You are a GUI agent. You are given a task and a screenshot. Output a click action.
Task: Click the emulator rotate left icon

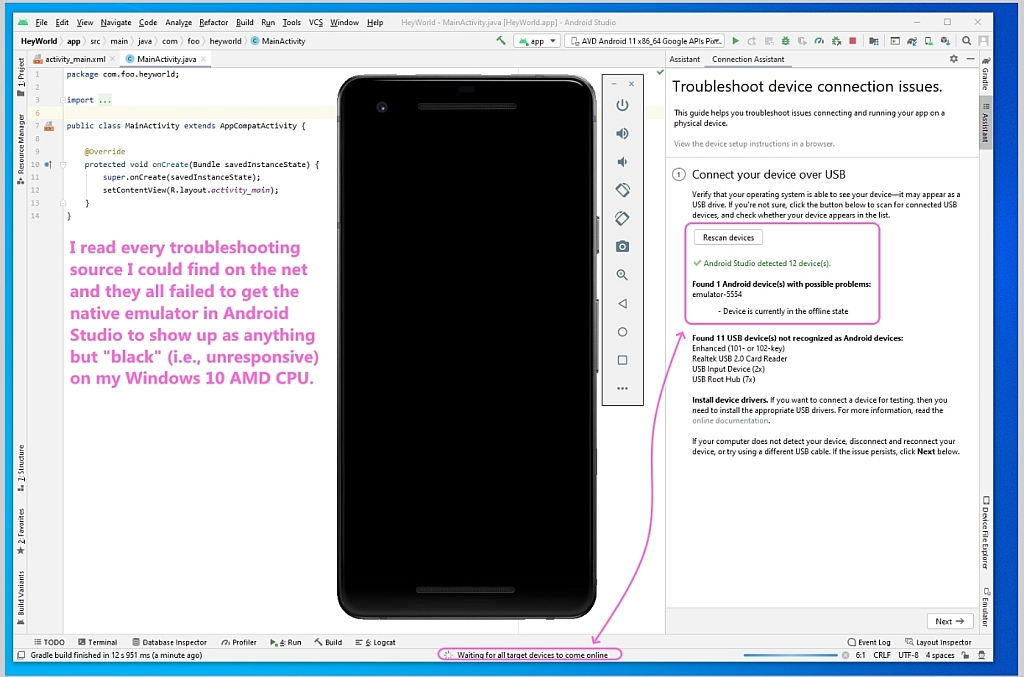point(622,190)
